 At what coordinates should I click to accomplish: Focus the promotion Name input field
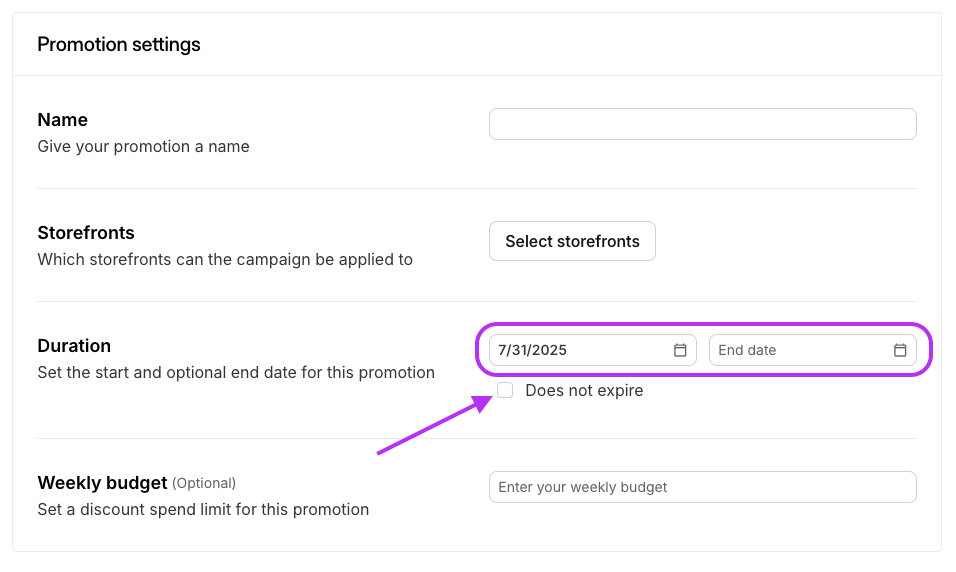[x=702, y=124]
